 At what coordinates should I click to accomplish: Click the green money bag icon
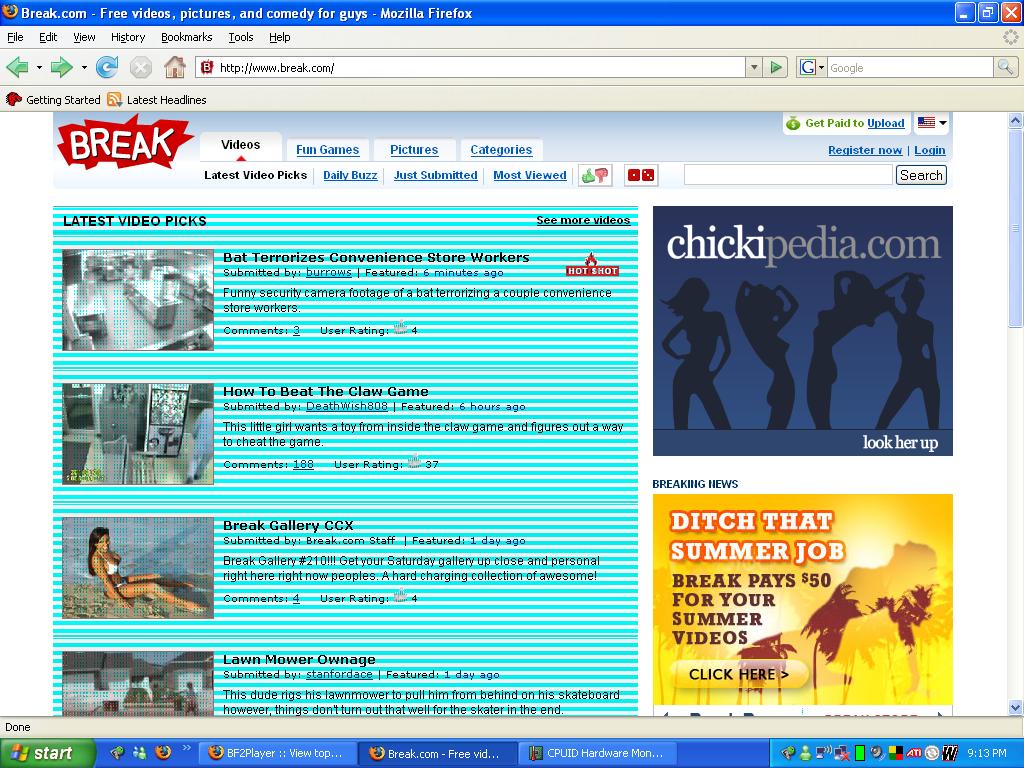point(793,123)
